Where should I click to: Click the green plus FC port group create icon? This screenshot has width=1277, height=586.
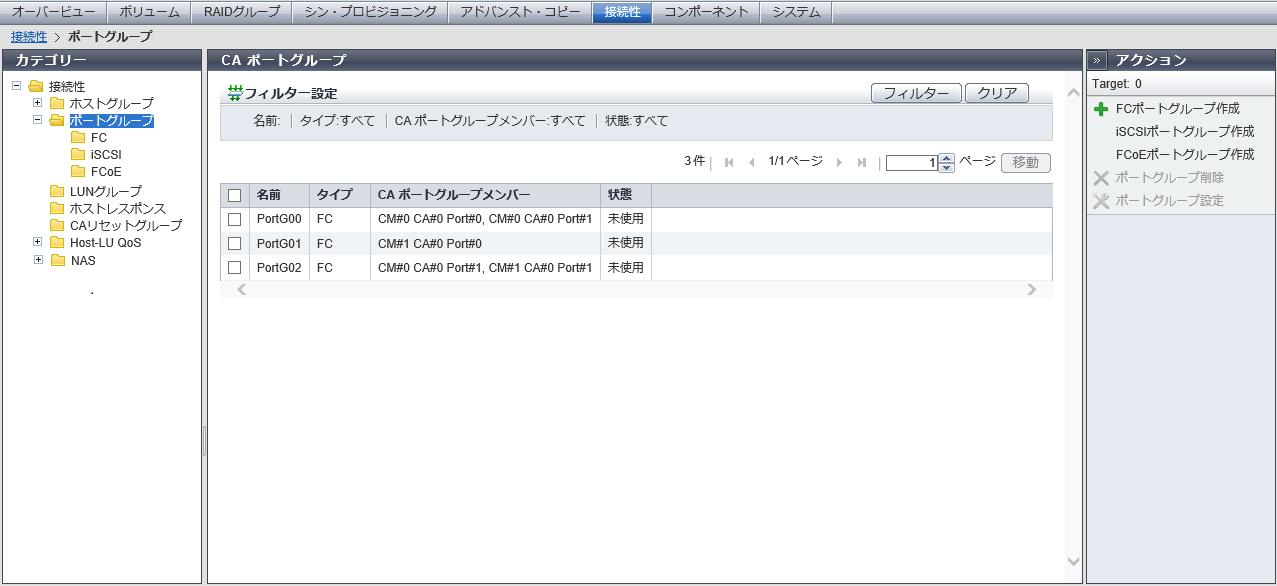point(1101,109)
